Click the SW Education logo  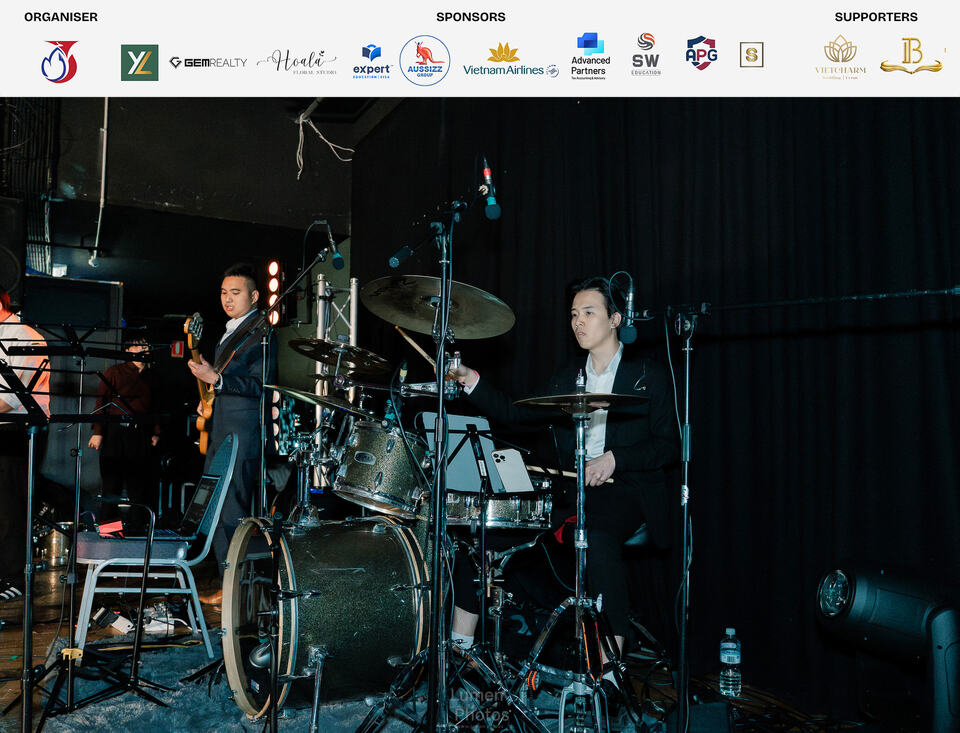pyautogui.click(x=646, y=54)
